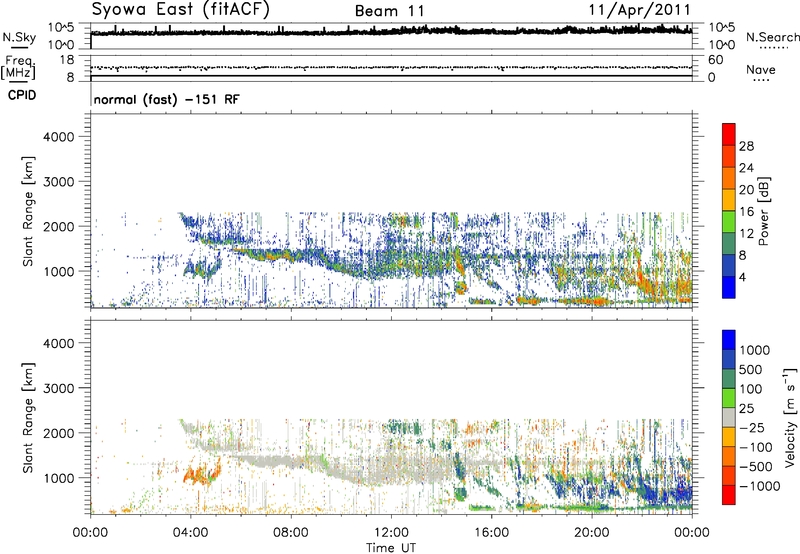This screenshot has height=554, width=800.
Task: Select the 'N.Search' legend label
Action: 773,37
